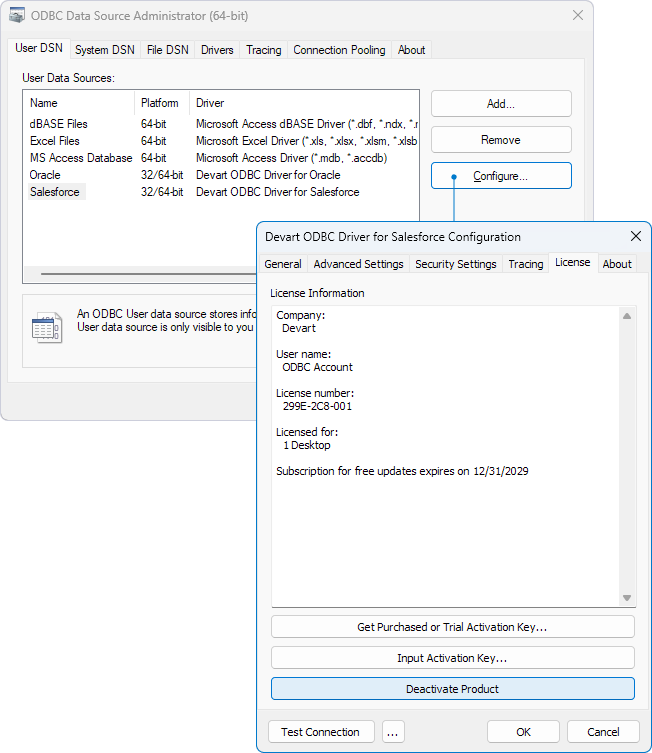Click the license number 299E-2C8-001
The width and height of the screenshot is (652, 753).
(317, 406)
